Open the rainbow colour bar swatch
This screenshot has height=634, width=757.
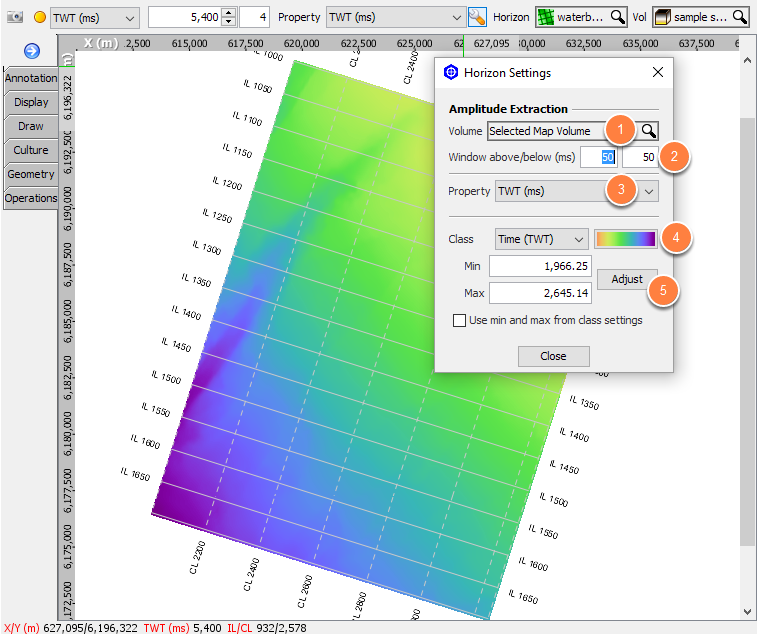[x=626, y=239]
